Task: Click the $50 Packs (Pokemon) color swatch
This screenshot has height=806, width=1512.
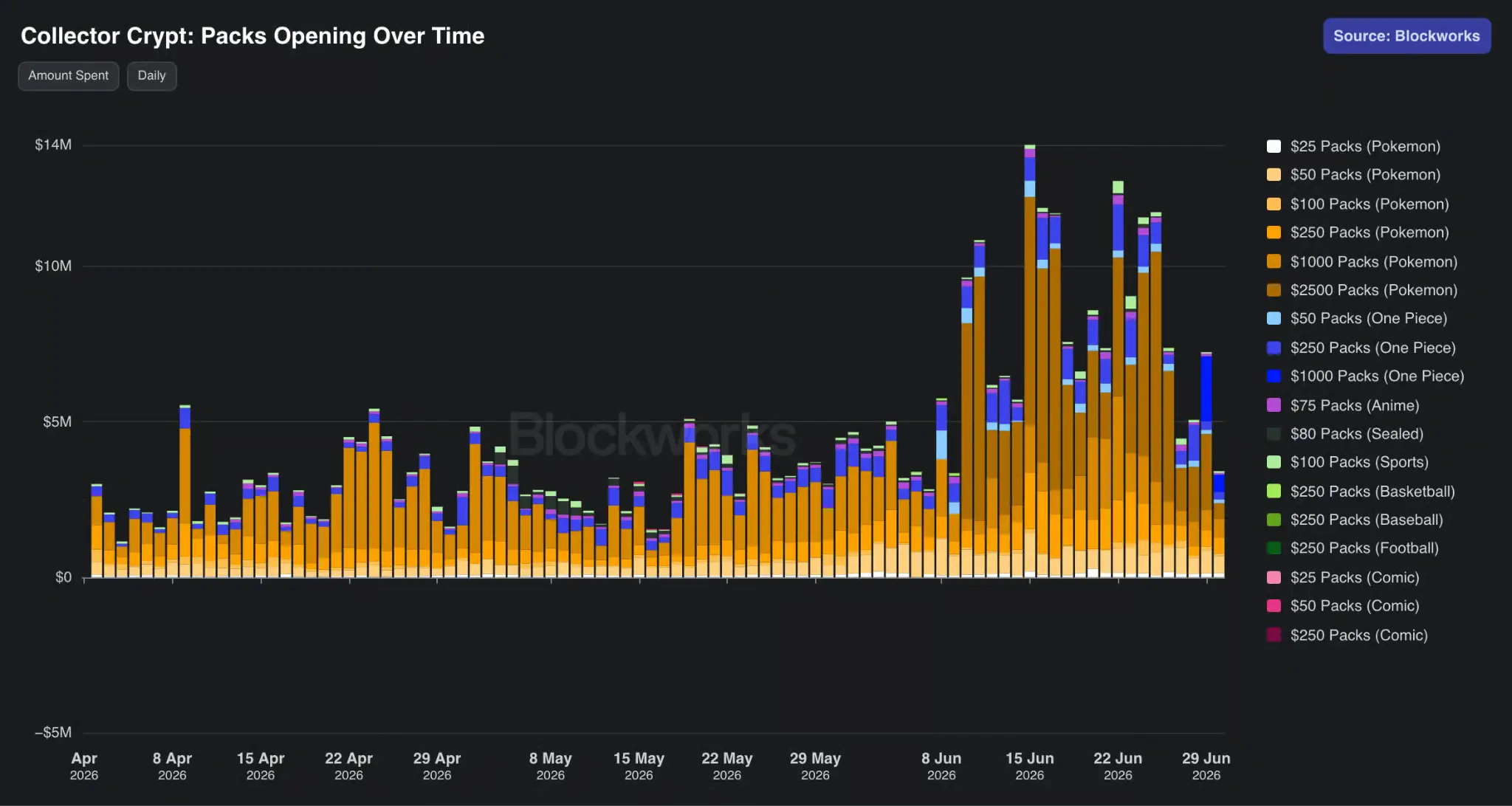Action: (1274, 175)
